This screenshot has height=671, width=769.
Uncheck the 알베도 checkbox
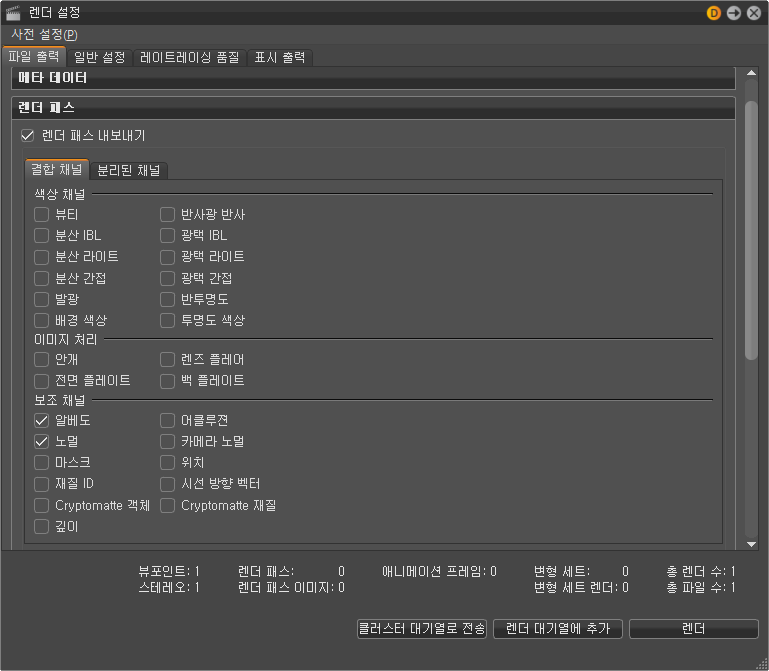click(x=41, y=420)
